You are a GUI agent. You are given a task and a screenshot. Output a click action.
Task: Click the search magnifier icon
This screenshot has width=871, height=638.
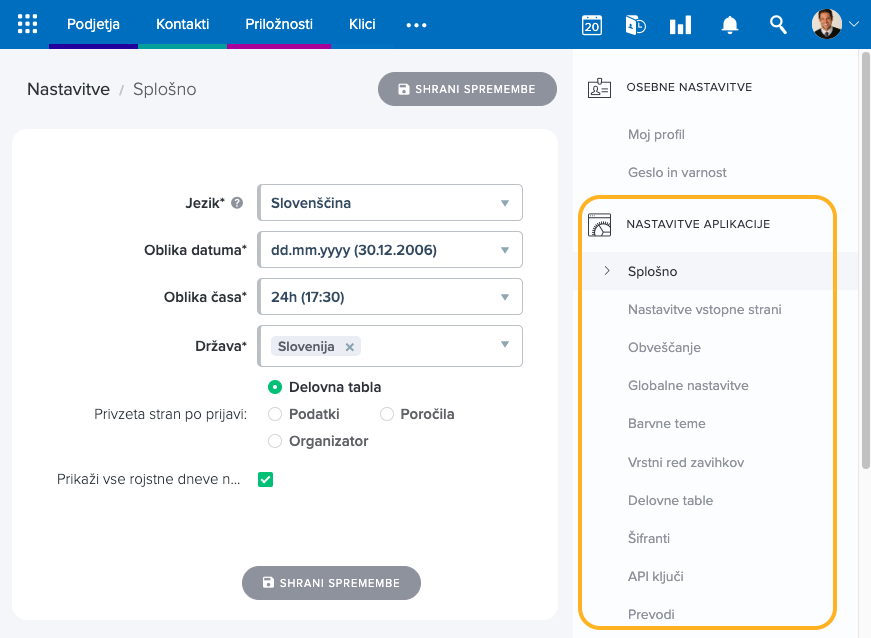click(778, 25)
